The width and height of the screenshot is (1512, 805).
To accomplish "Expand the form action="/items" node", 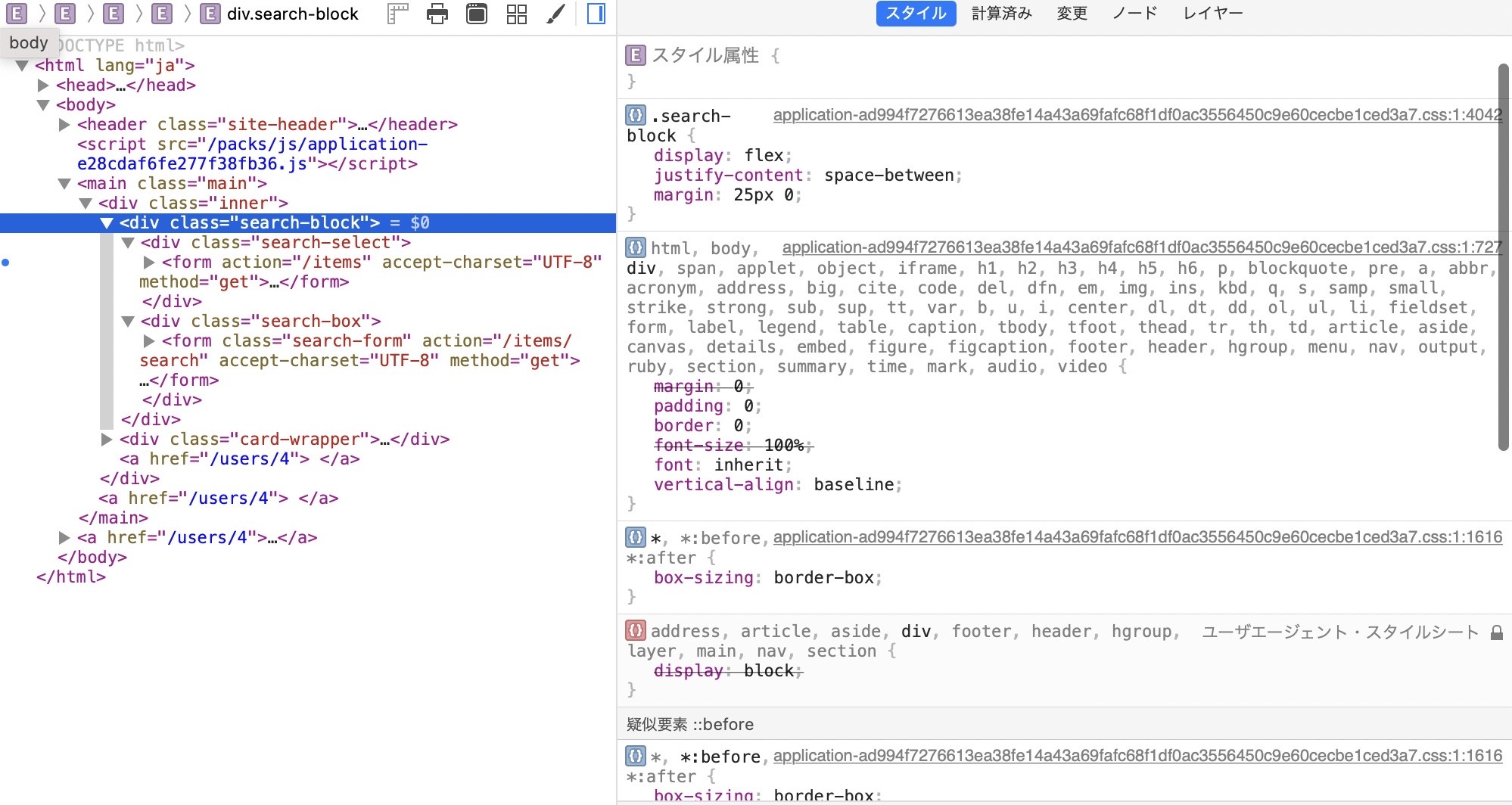I will tap(149, 263).
